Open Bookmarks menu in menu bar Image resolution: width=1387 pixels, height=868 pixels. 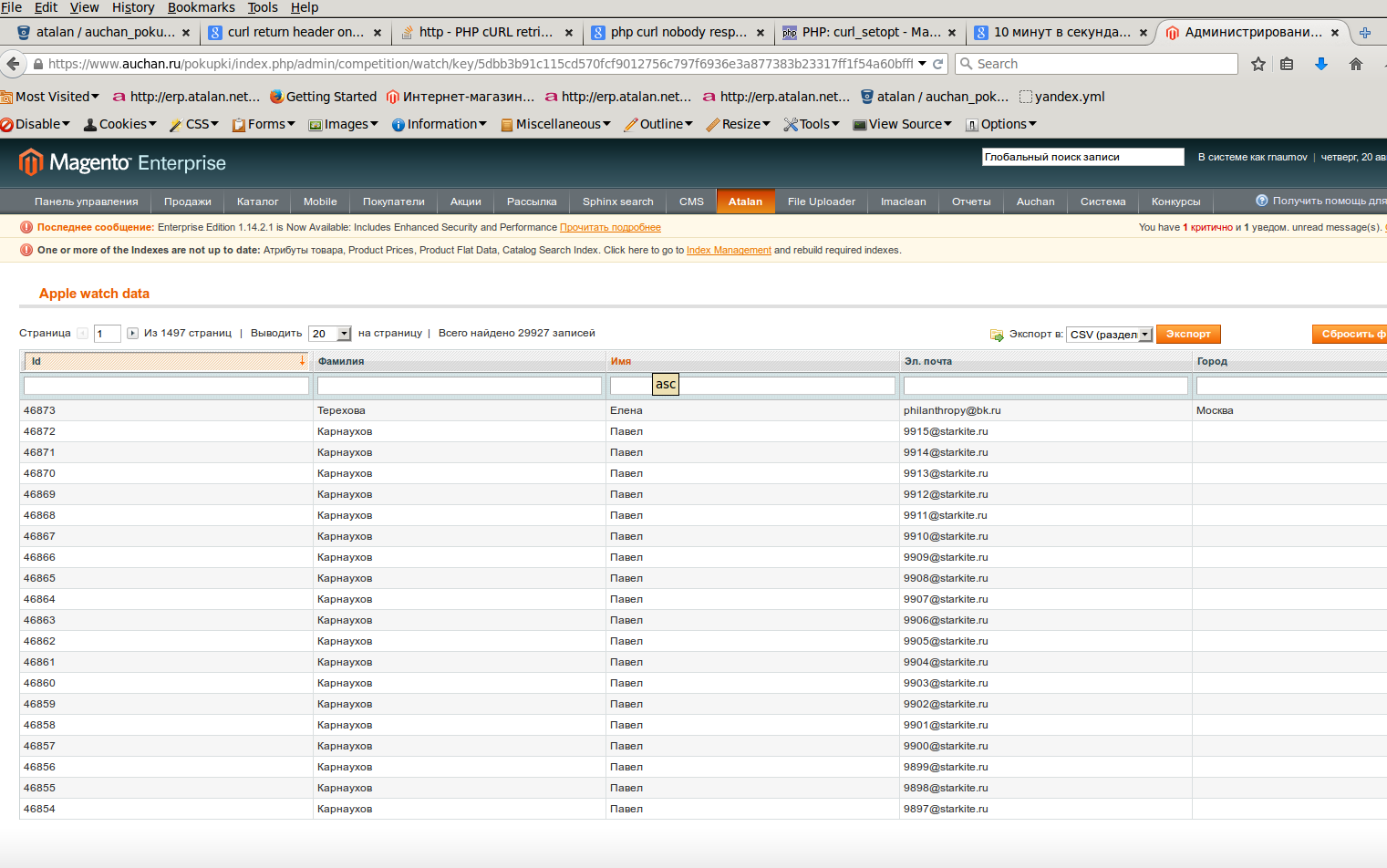coord(201,7)
